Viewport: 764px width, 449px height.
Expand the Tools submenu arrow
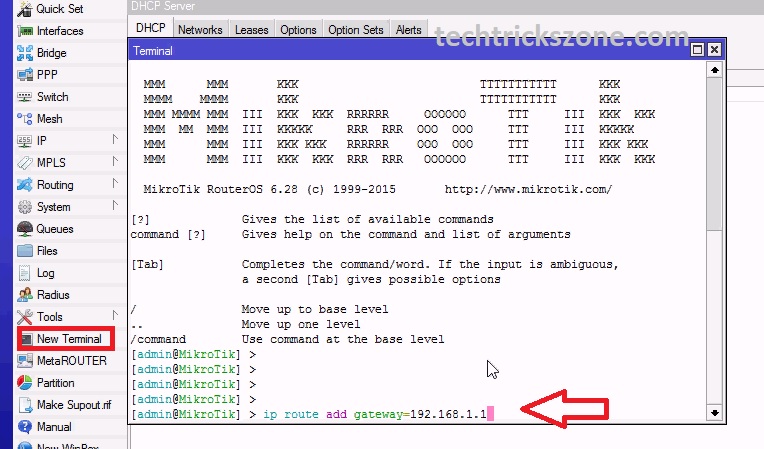tap(115, 317)
